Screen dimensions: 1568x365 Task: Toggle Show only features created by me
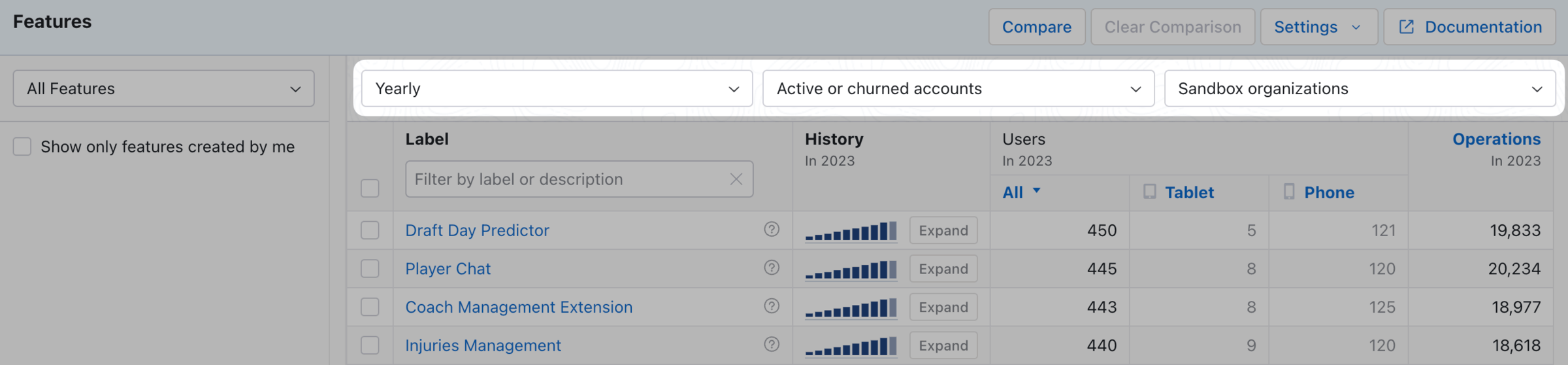tap(22, 147)
